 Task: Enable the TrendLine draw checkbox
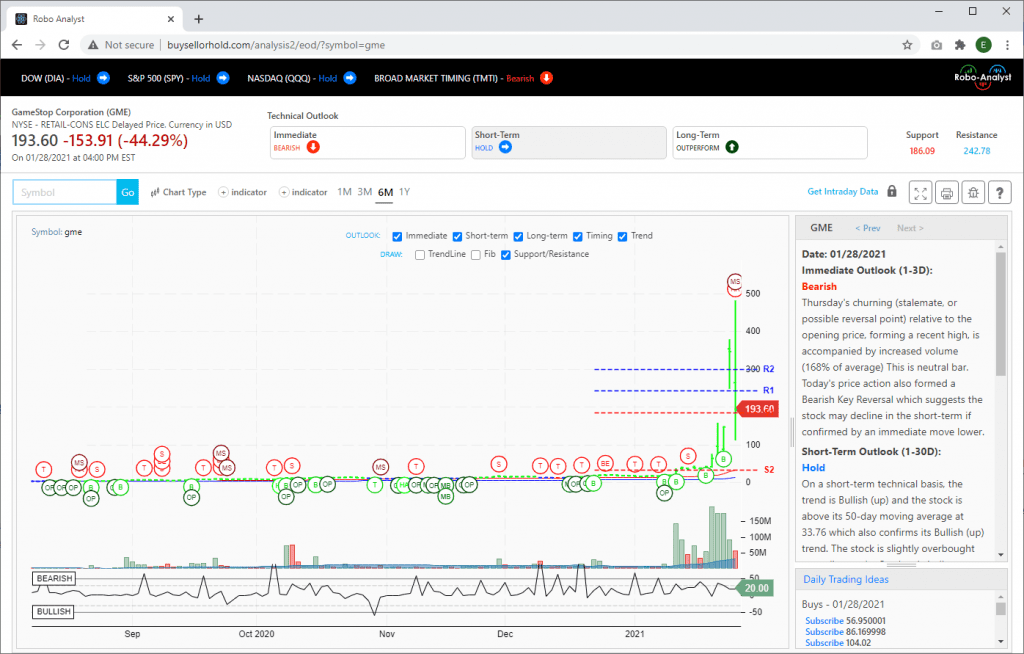pyautogui.click(x=420, y=255)
